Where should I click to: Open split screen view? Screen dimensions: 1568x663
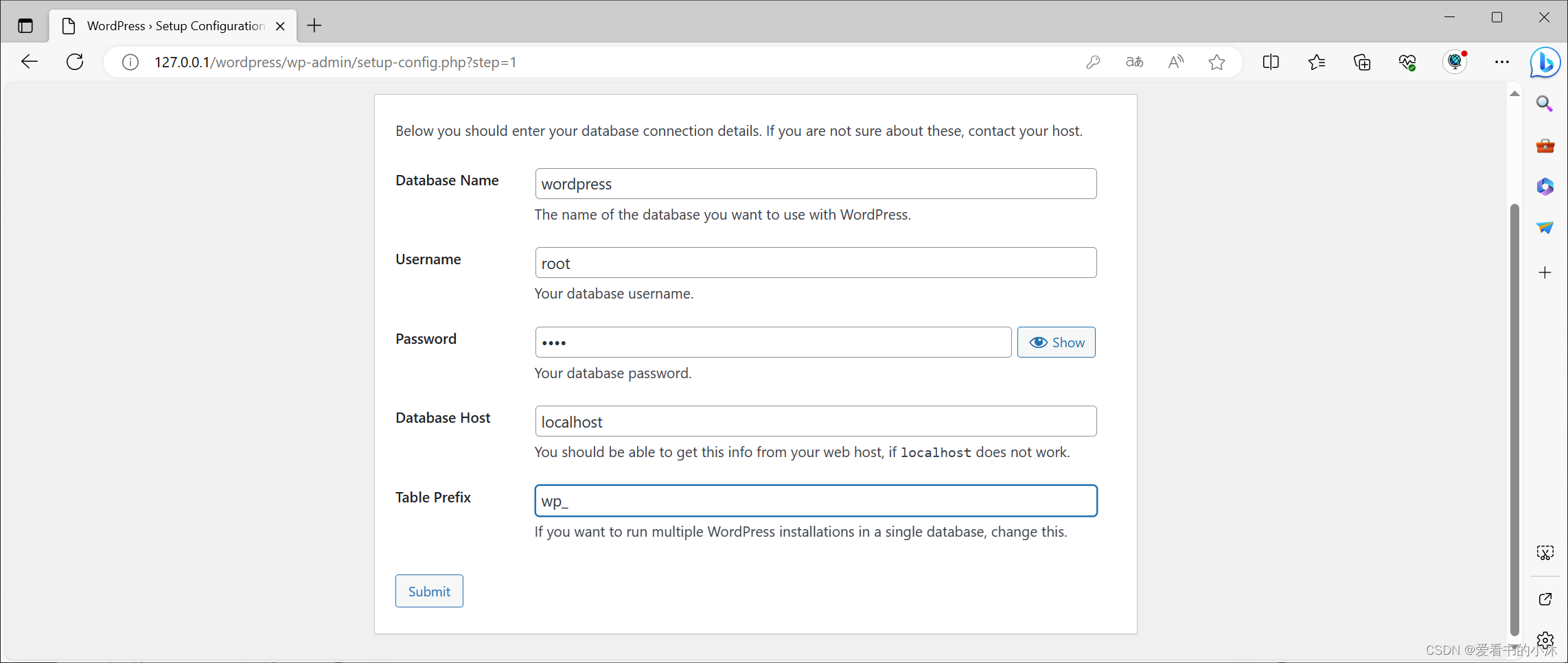pos(1271,62)
